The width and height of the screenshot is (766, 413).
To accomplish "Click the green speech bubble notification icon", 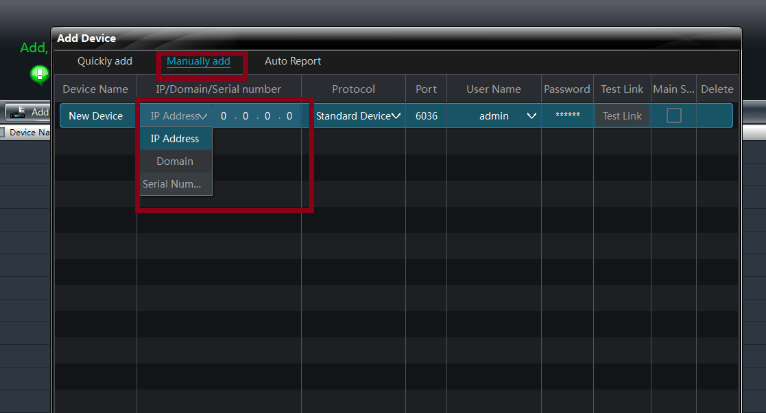I will pyautogui.click(x=38, y=74).
